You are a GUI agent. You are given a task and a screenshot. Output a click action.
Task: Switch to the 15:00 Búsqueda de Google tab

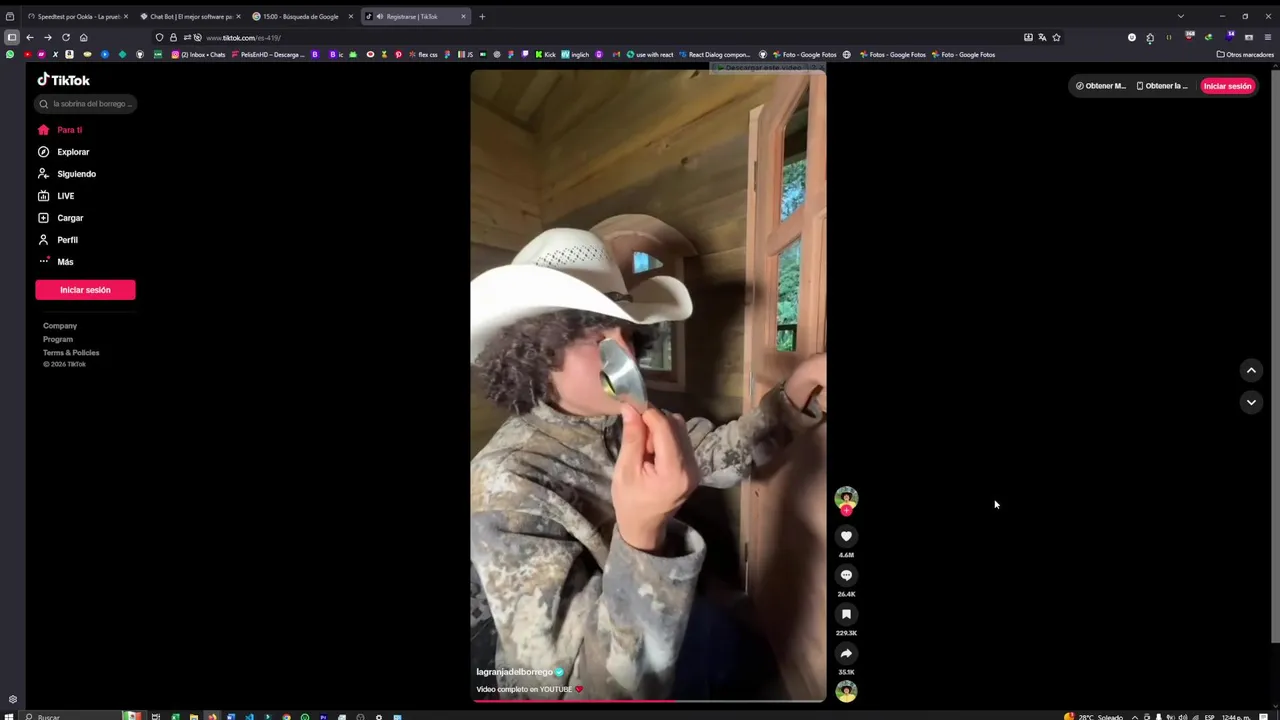pos(302,17)
